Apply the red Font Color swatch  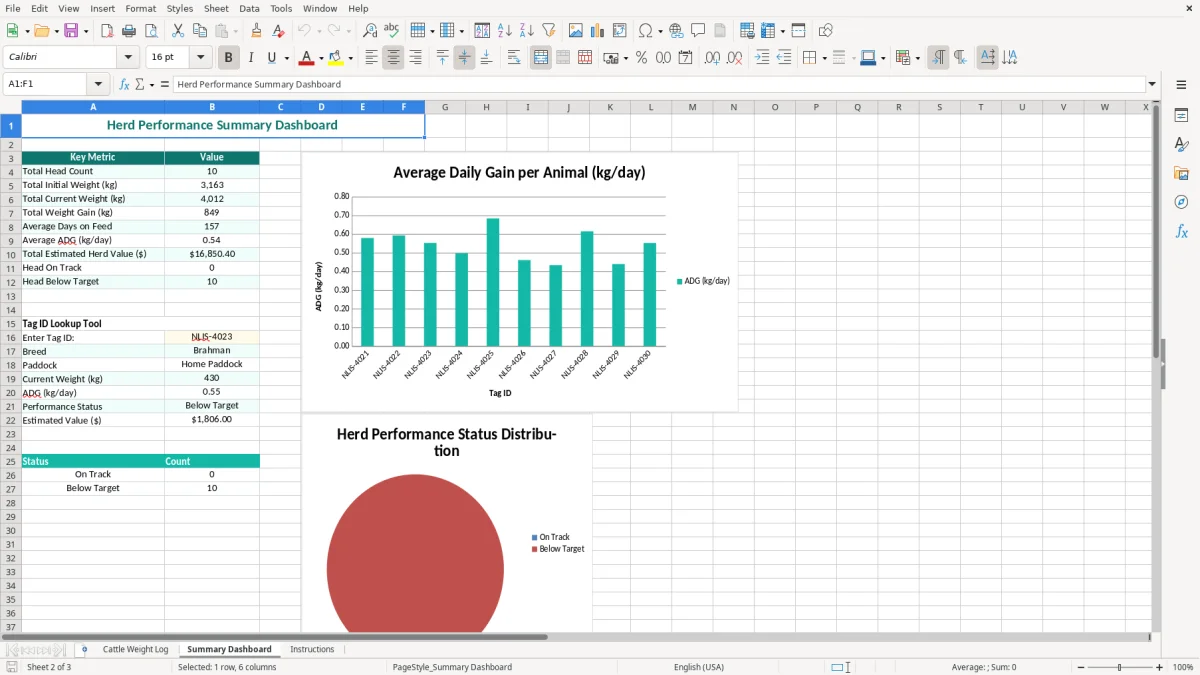click(307, 58)
